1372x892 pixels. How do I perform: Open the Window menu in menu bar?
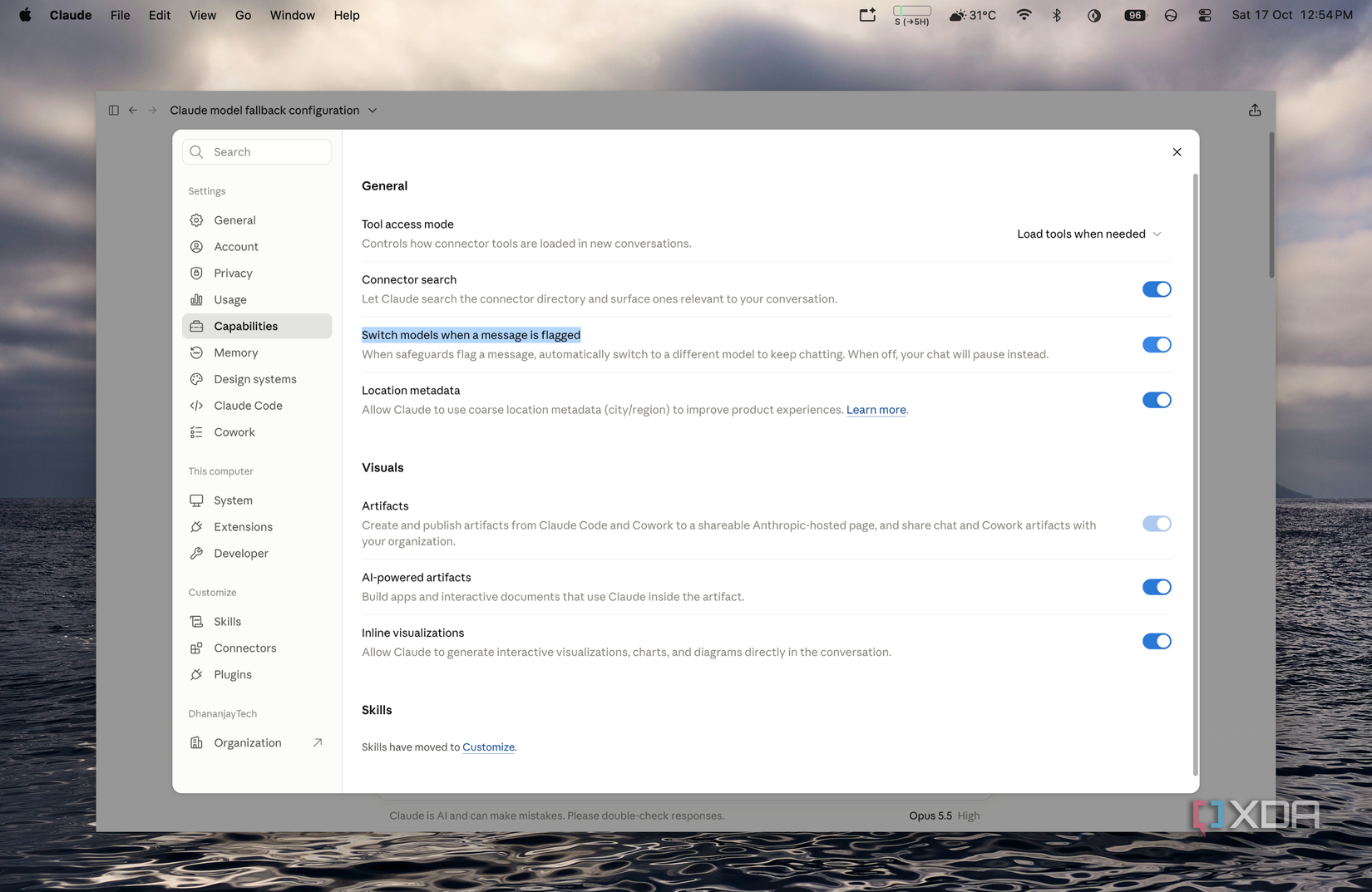coord(293,15)
